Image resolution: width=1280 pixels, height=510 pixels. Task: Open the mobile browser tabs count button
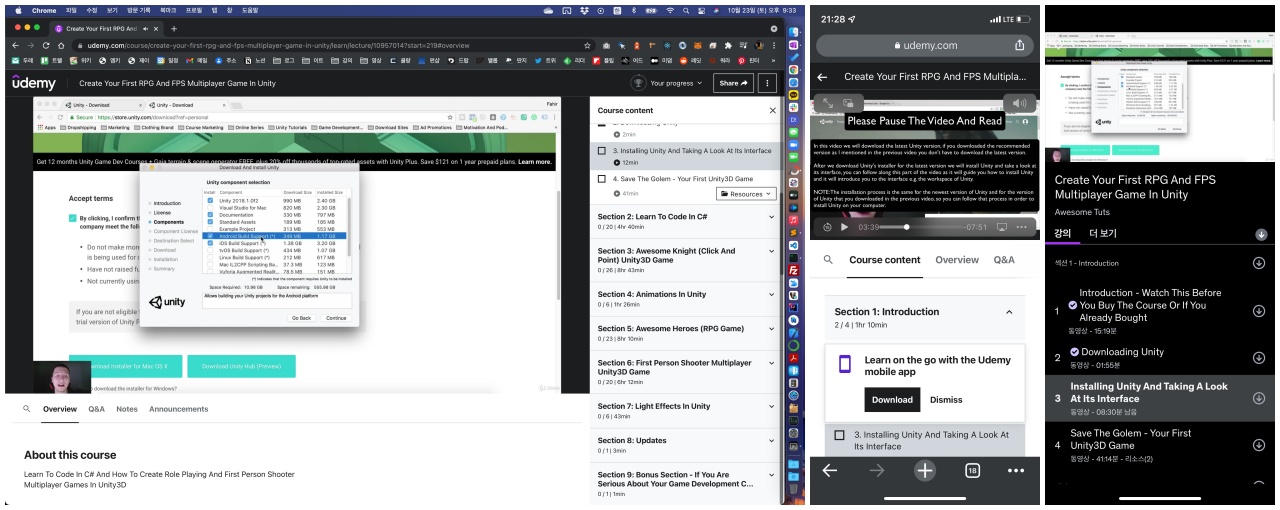(972, 470)
